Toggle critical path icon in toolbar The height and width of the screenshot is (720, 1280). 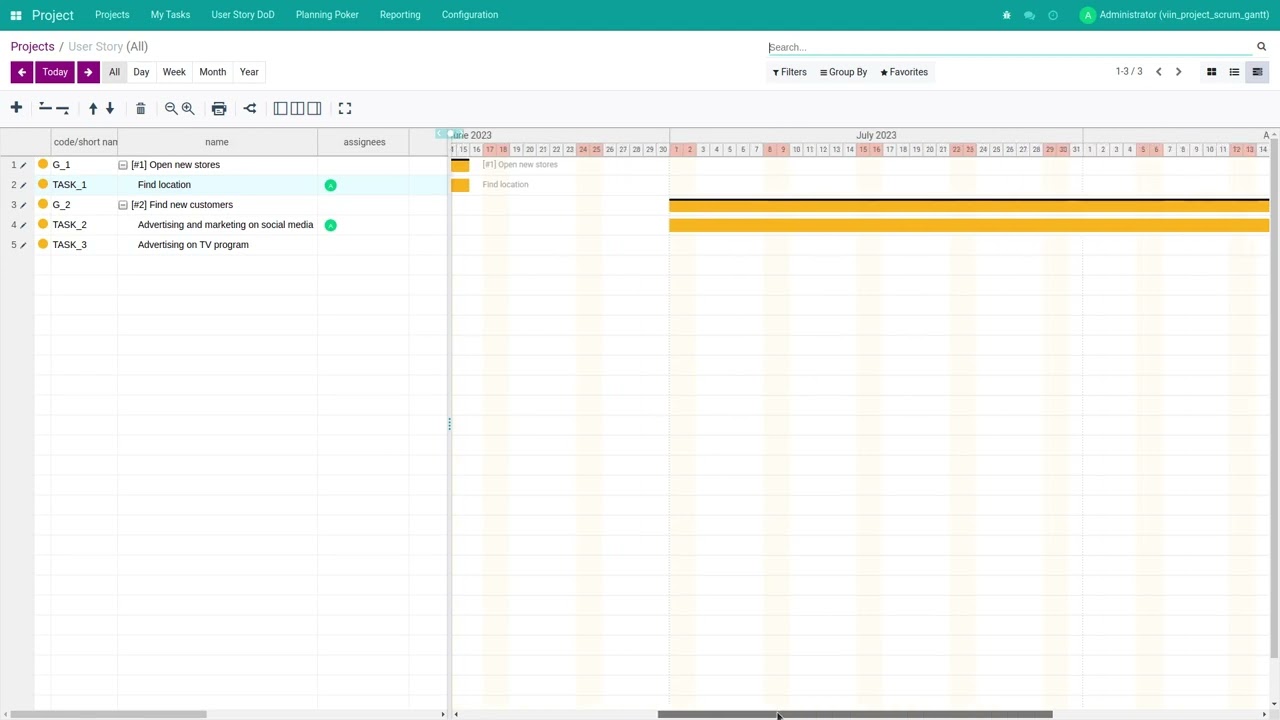(x=250, y=108)
